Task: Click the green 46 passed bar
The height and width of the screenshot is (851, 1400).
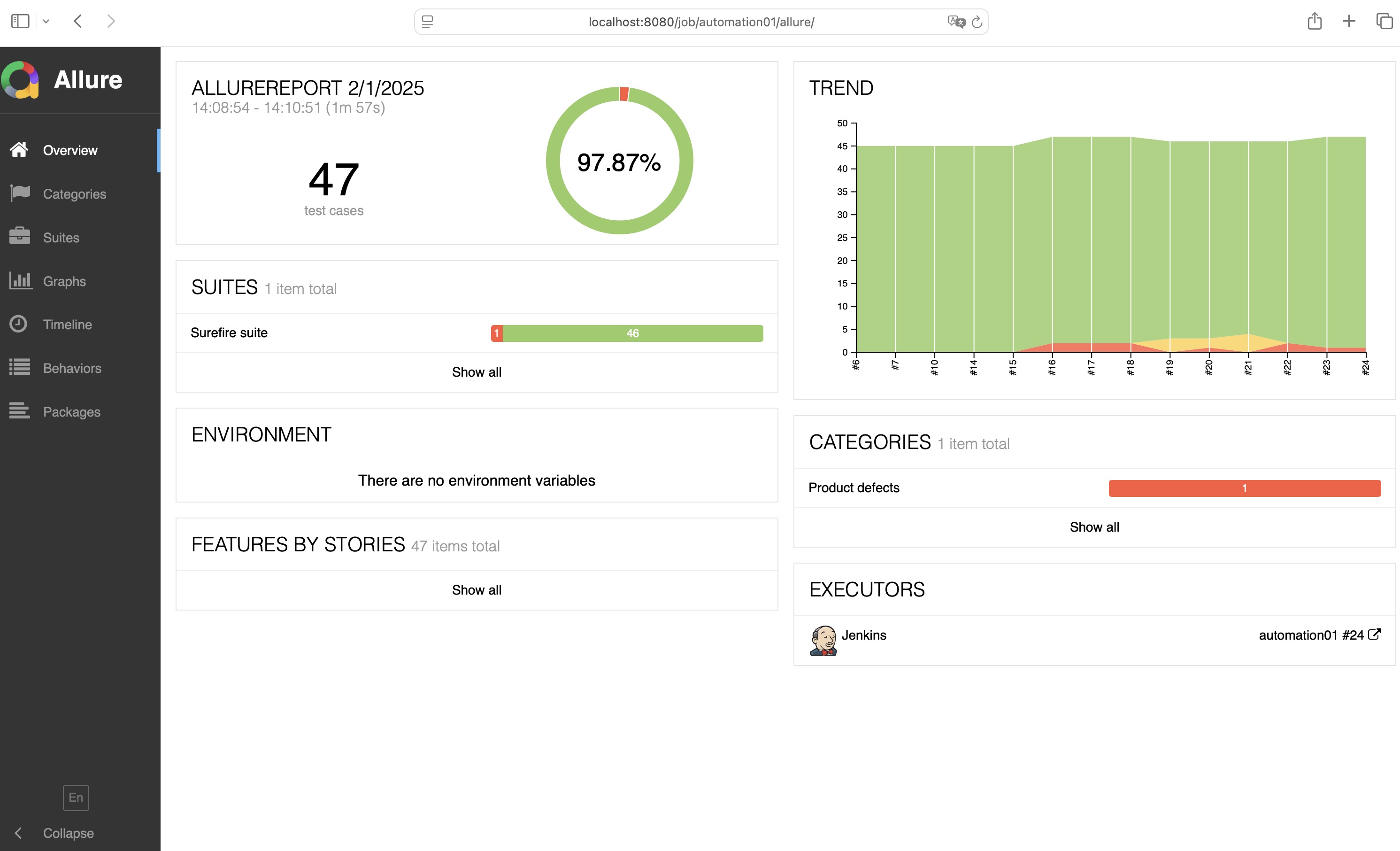Action: [632, 333]
